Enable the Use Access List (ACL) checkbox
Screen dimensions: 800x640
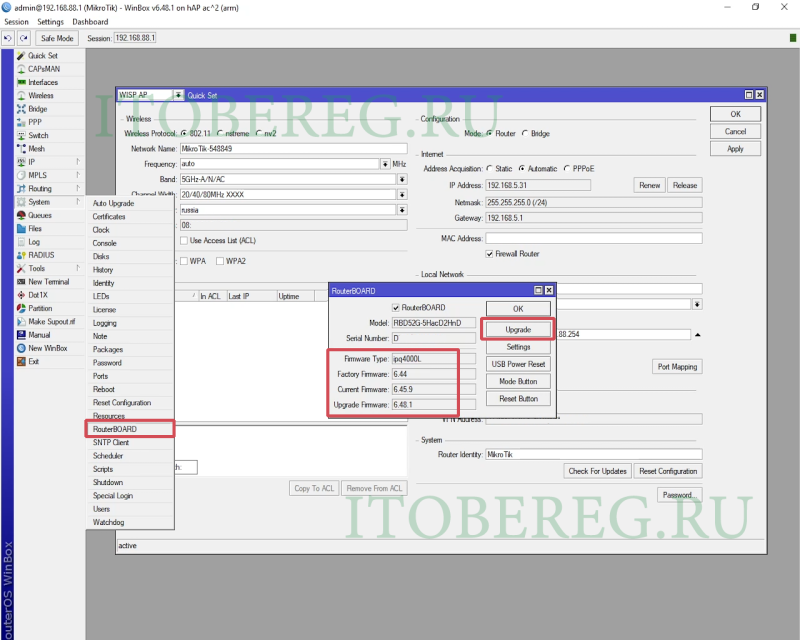184,240
